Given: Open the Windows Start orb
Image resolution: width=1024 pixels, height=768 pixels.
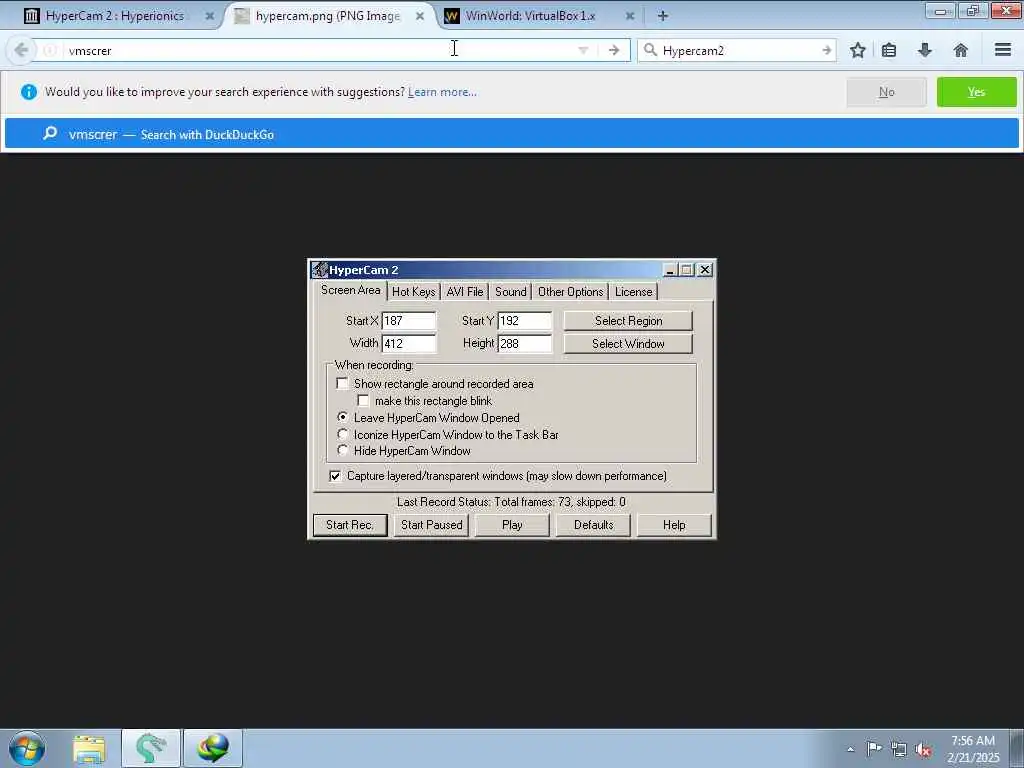Looking at the screenshot, I should coord(27,748).
